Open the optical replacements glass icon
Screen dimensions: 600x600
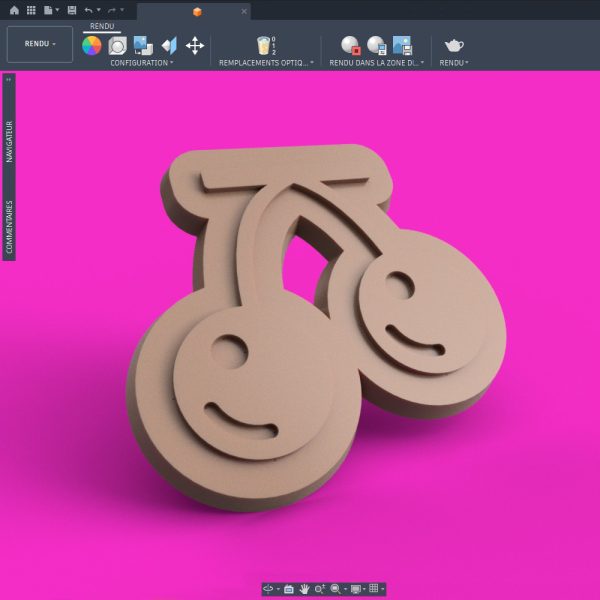tap(266, 46)
